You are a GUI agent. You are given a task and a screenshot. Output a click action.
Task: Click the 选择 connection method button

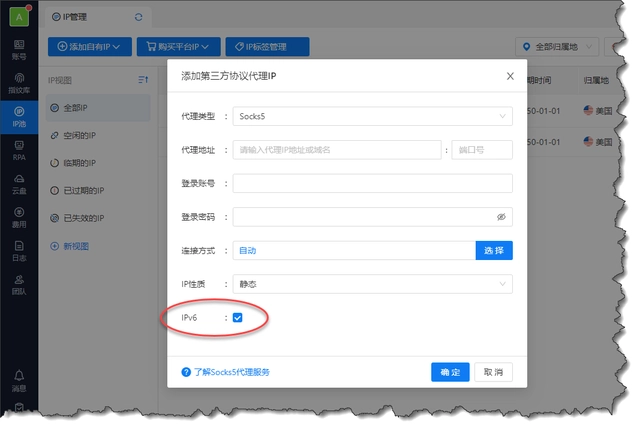click(494, 250)
